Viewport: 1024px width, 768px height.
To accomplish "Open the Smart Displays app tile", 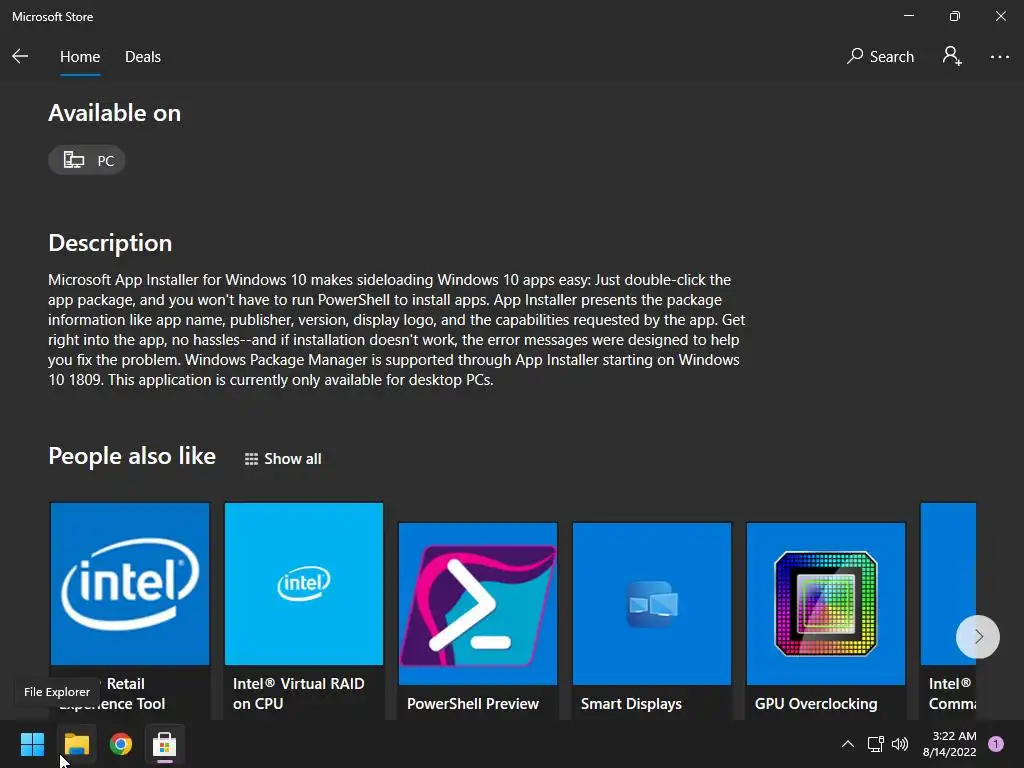I will click(652, 620).
